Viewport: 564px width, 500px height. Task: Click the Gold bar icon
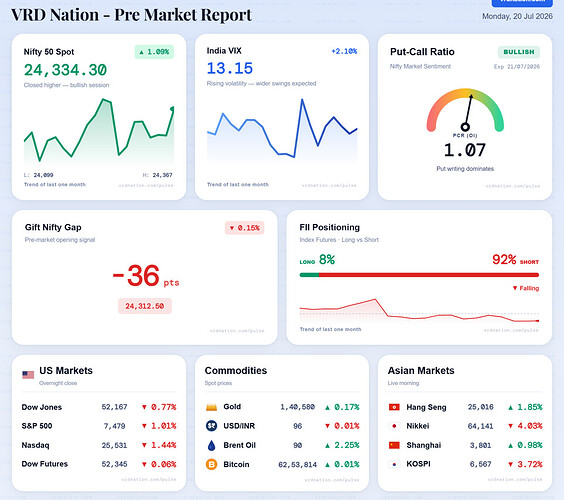tap(212, 407)
